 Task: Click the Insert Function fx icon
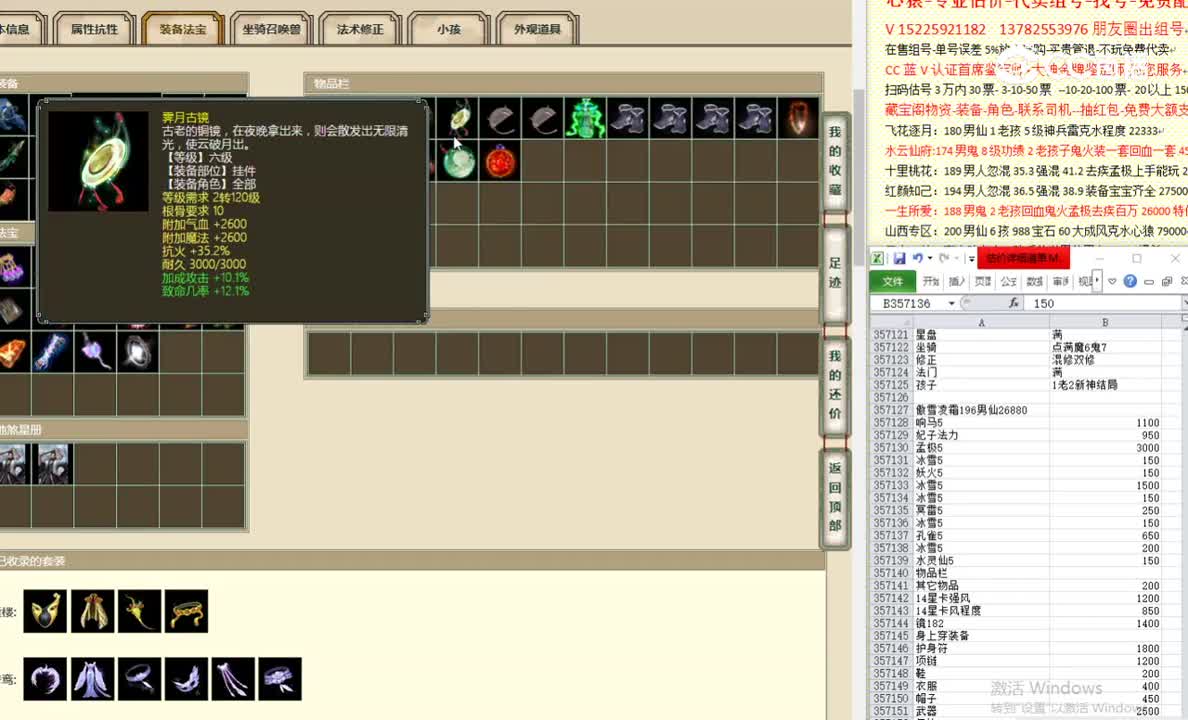pyautogui.click(x=1015, y=303)
